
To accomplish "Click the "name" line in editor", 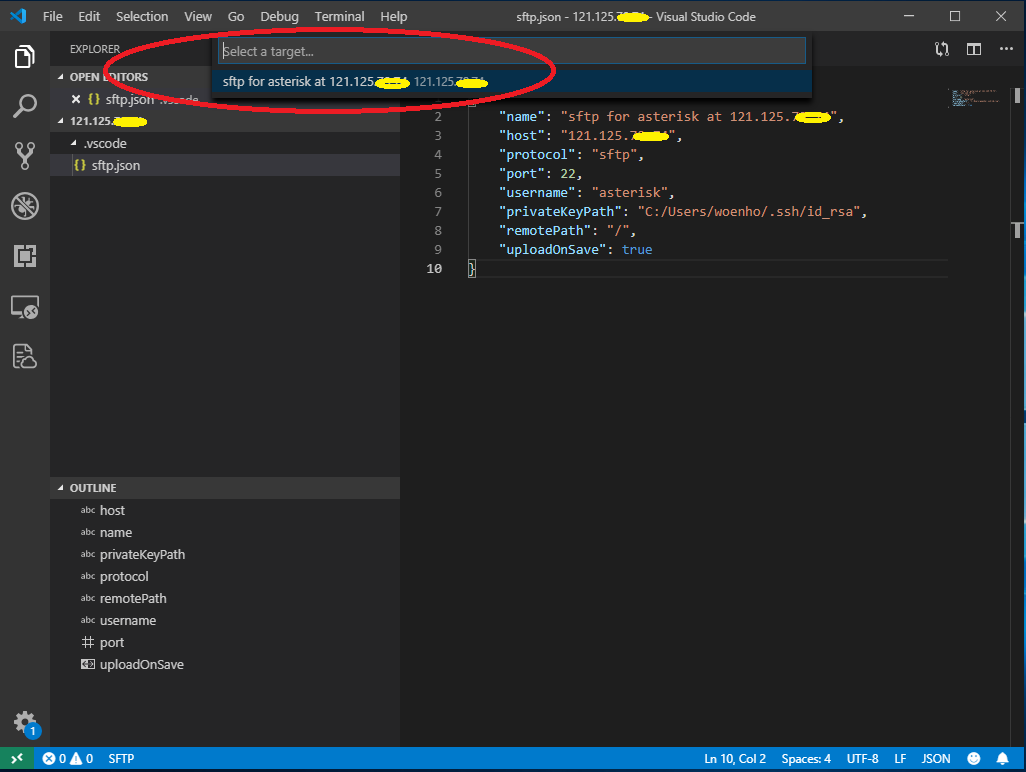I will coord(671,116).
